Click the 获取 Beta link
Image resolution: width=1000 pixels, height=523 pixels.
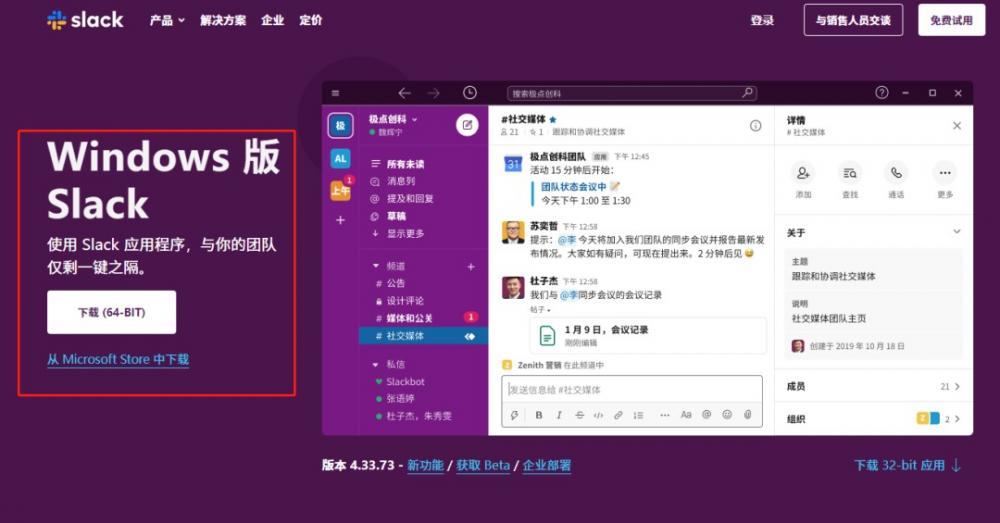click(x=483, y=465)
